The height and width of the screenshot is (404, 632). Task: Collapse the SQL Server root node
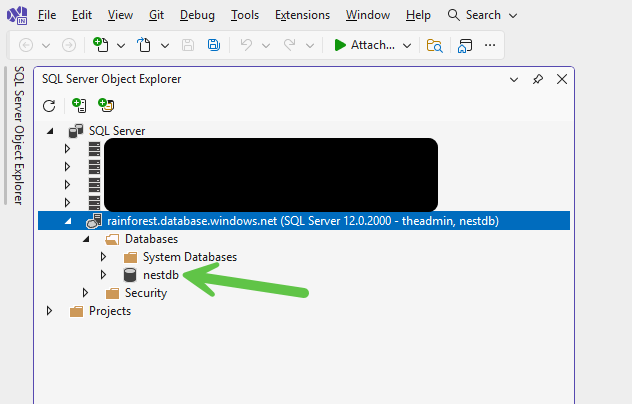50,131
